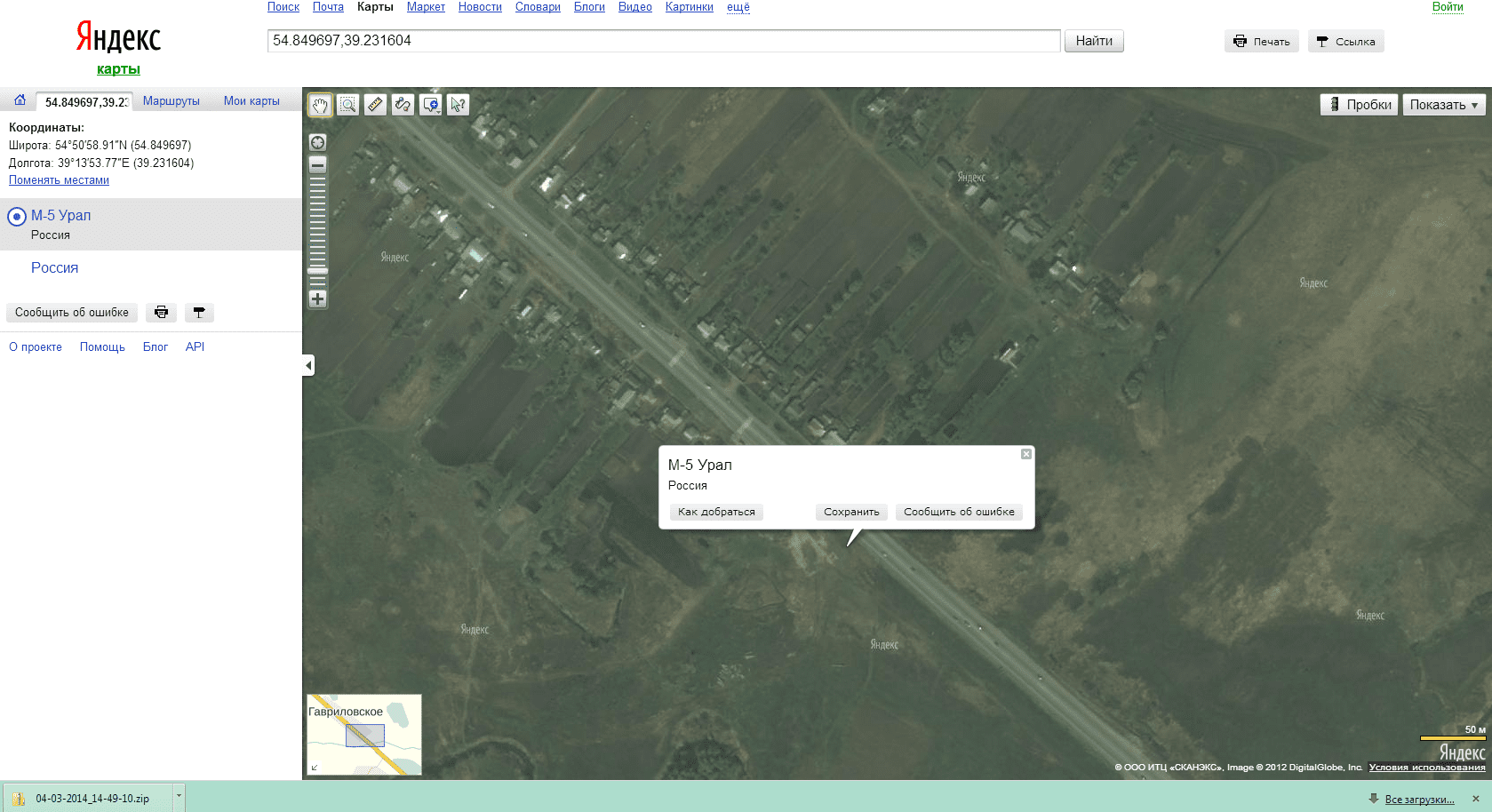Close the downloads bar

coord(1475,799)
